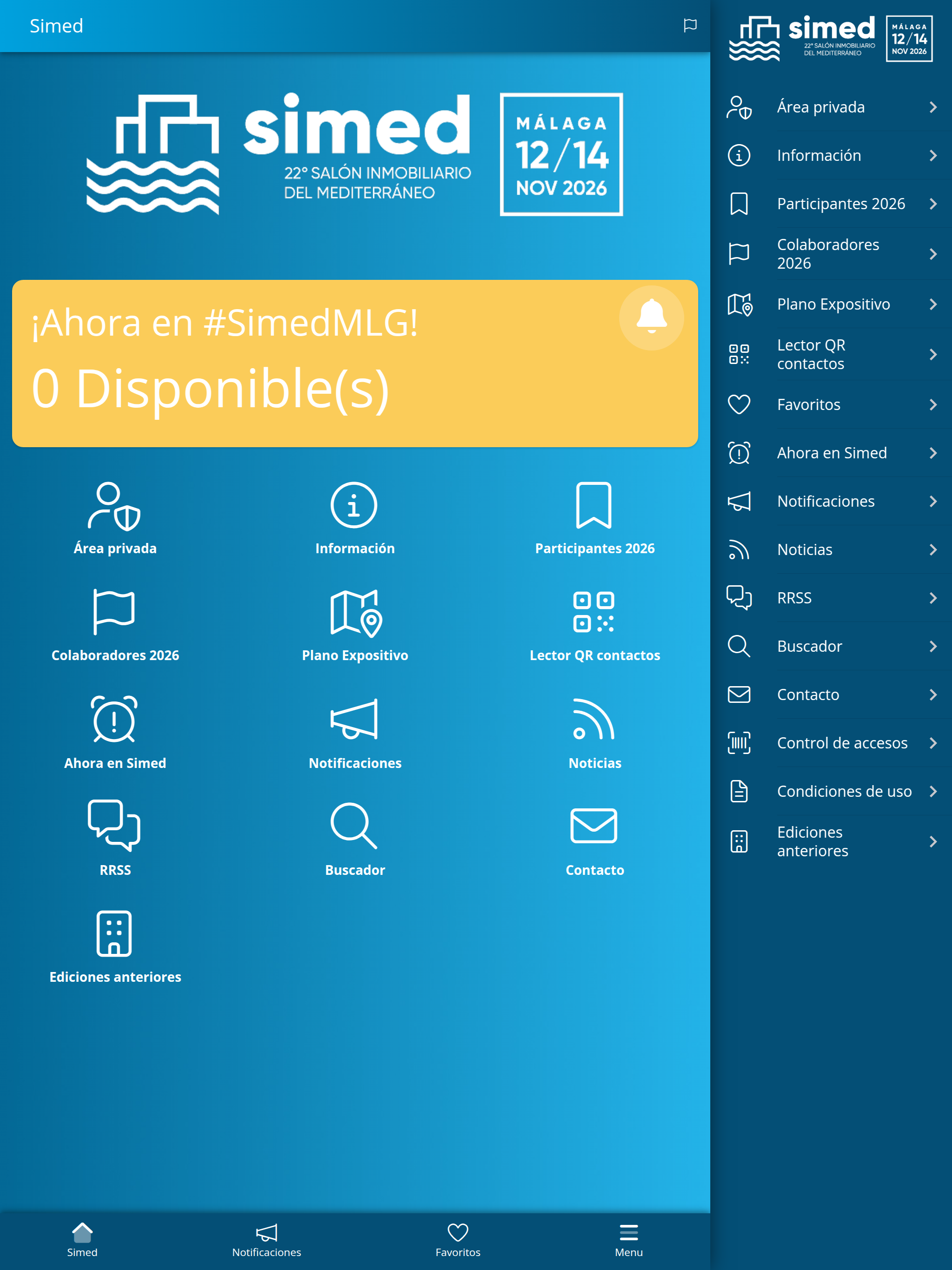The width and height of the screenshot is (952, 1270).
Task: Click sidebar Condiciones de uso document icon
Action: click(x=739, y=791)
